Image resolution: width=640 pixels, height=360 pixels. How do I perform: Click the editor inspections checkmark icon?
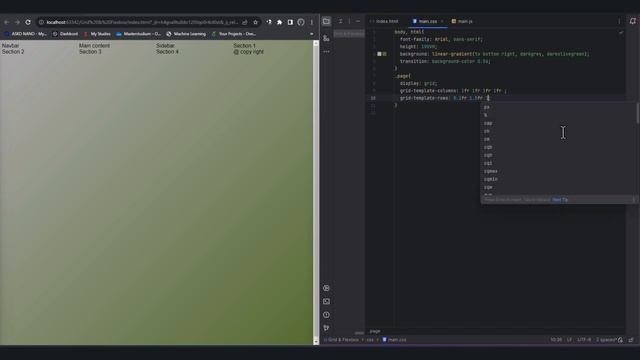tap(621, 32)
